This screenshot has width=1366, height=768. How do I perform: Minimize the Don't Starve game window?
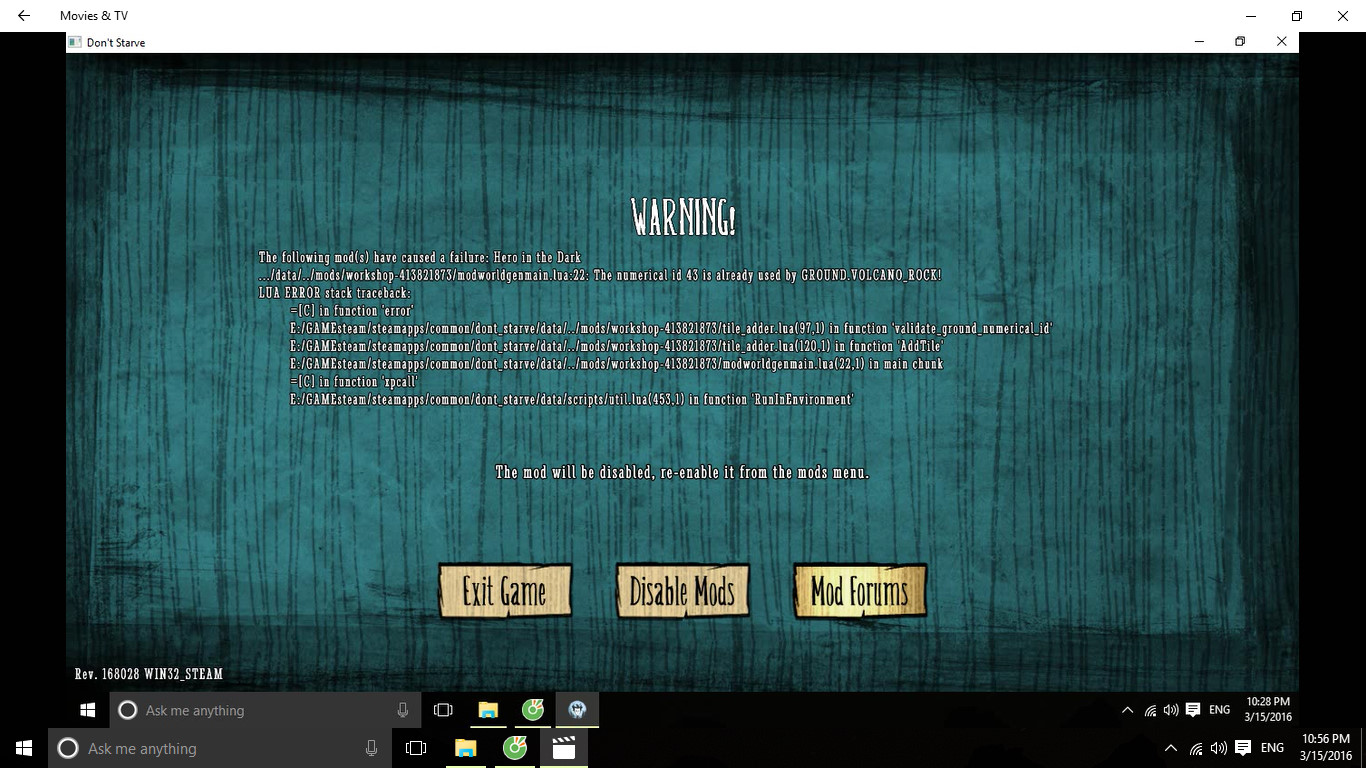tap(1199, 42)
